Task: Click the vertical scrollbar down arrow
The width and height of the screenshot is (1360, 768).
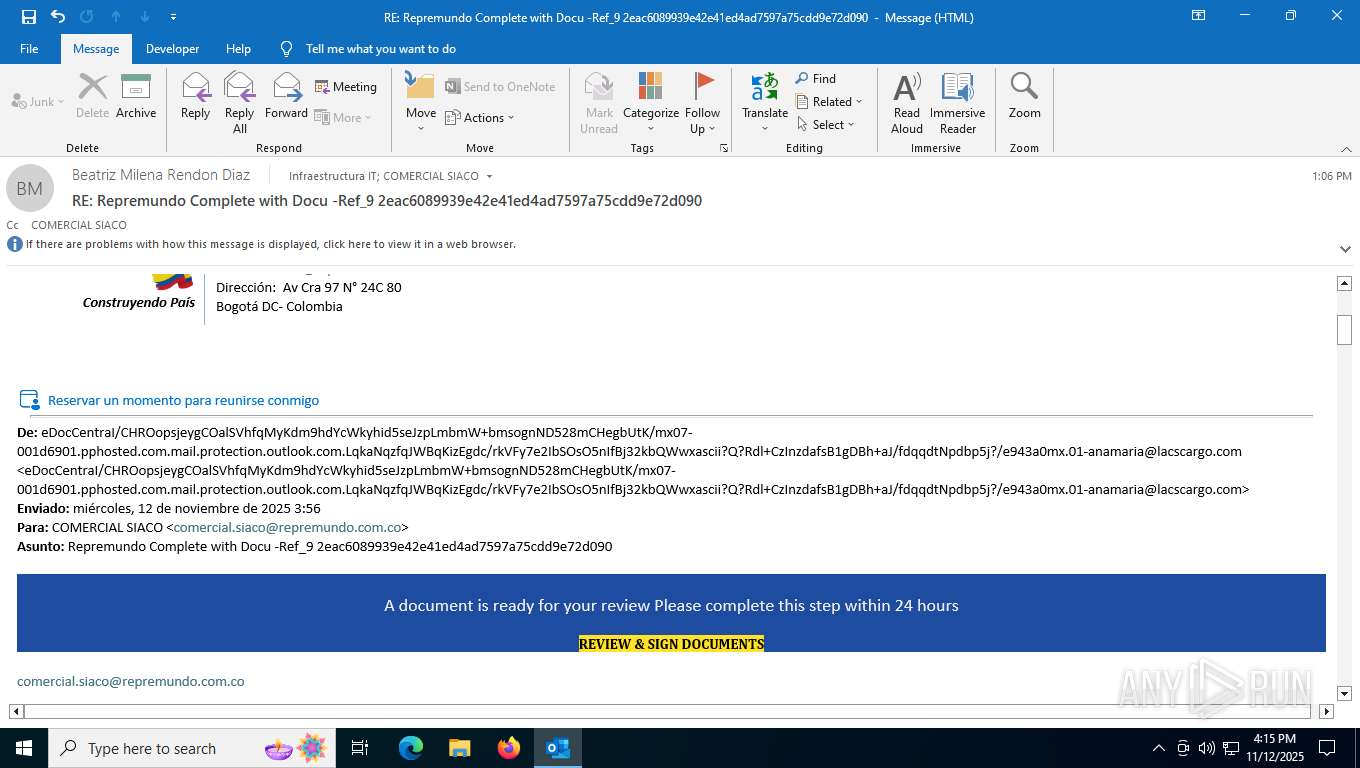Action: coord(1345,693)
